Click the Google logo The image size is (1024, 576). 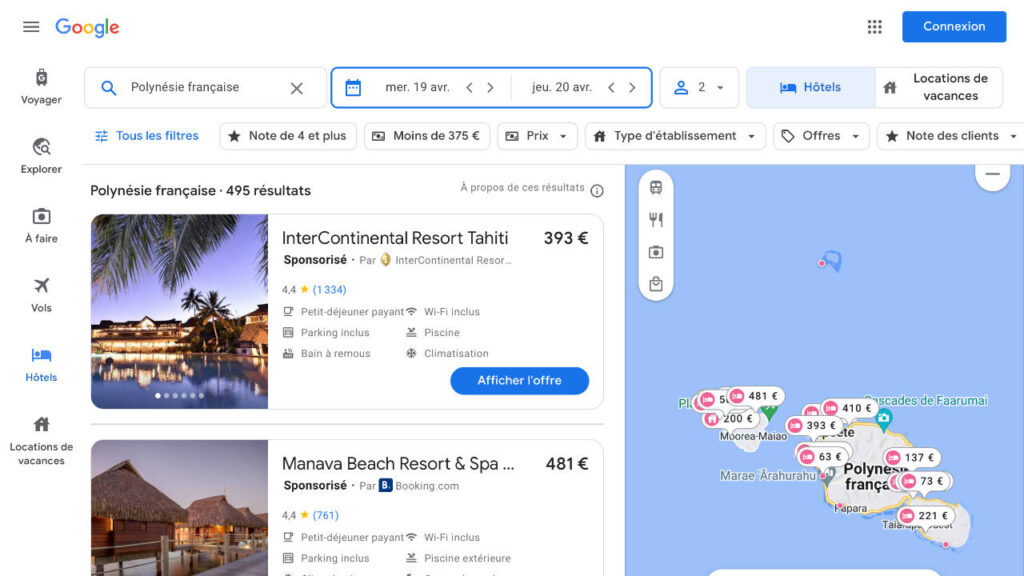87,27
